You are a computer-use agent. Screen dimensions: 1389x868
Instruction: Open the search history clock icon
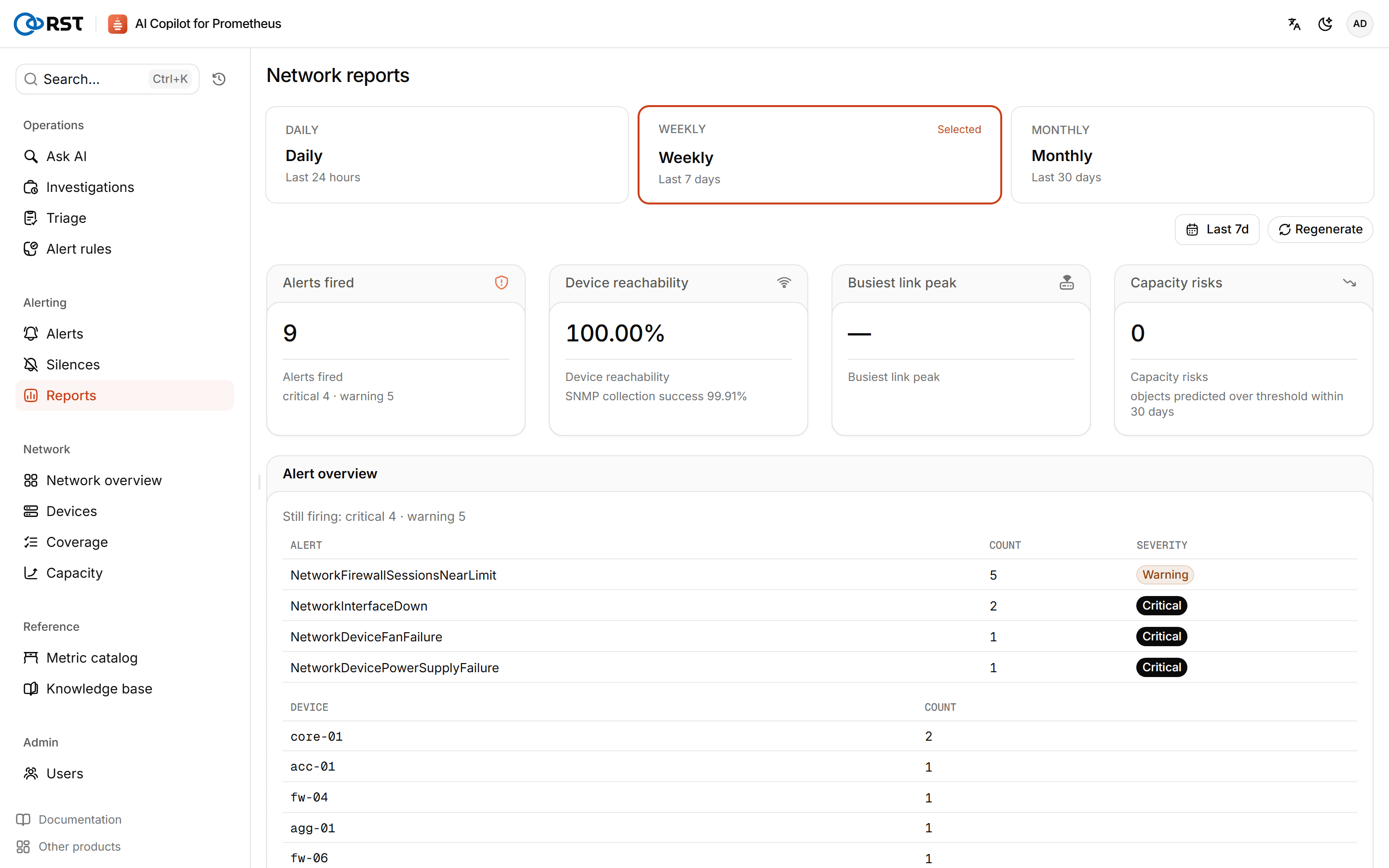click(218, 79)
